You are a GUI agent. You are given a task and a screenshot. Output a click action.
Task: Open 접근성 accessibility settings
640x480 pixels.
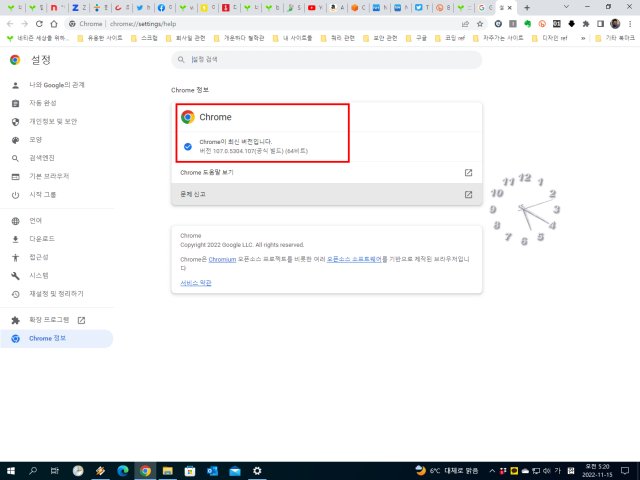[57, 257]
